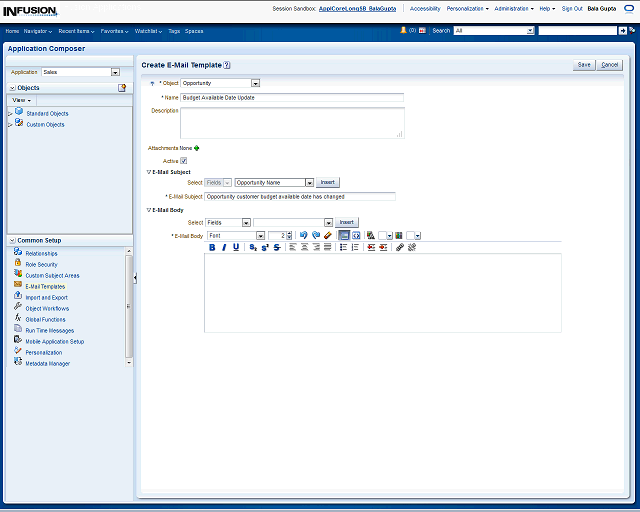Click the help icon beside Create E-Mail Template
640x512 pixels.
click(x=227, y=64)
